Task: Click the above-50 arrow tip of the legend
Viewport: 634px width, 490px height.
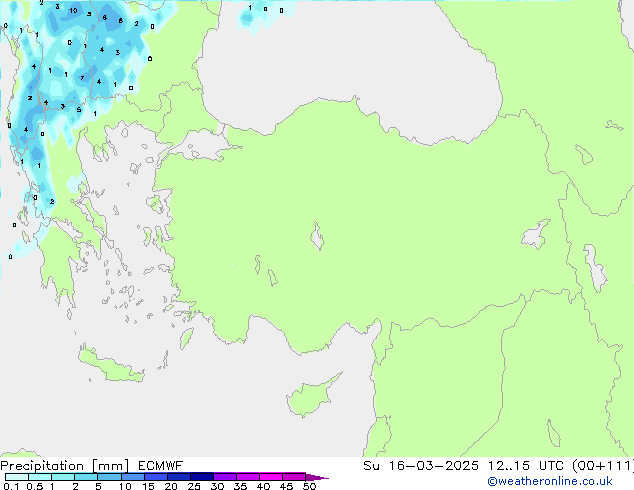Action: coord(317,477)
